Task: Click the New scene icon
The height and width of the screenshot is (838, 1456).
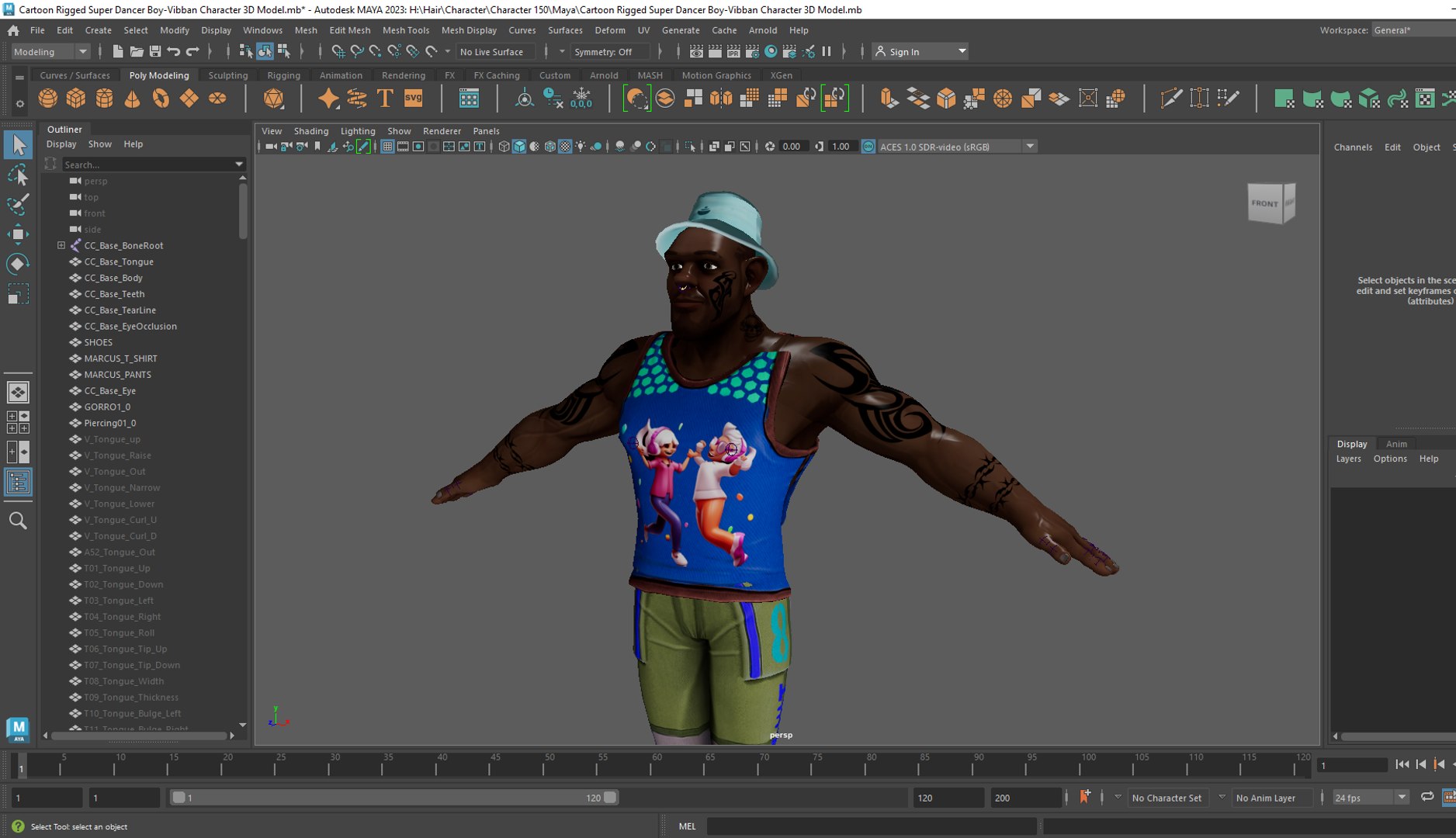Action: pyautogui.click(x=117, y=51)
